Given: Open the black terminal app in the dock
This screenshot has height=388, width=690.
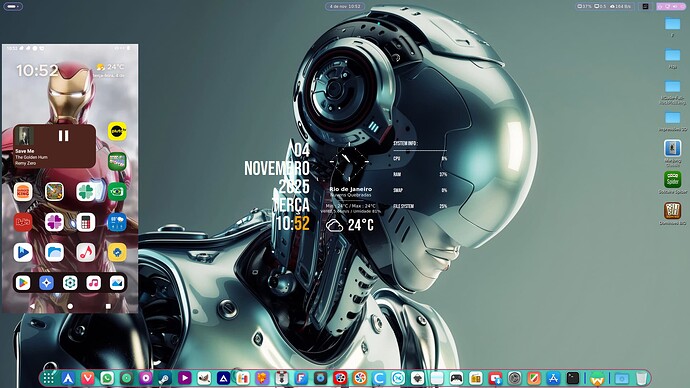Looking at the screenshot, I should 573,378.
